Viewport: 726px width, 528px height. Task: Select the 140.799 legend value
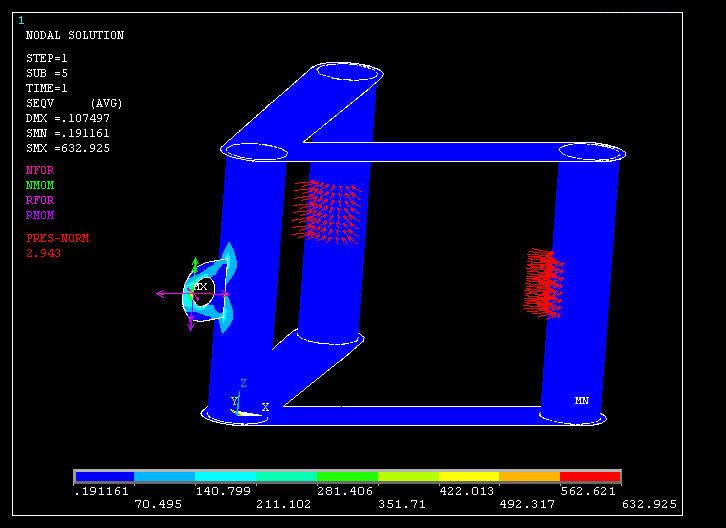[223, 491]
